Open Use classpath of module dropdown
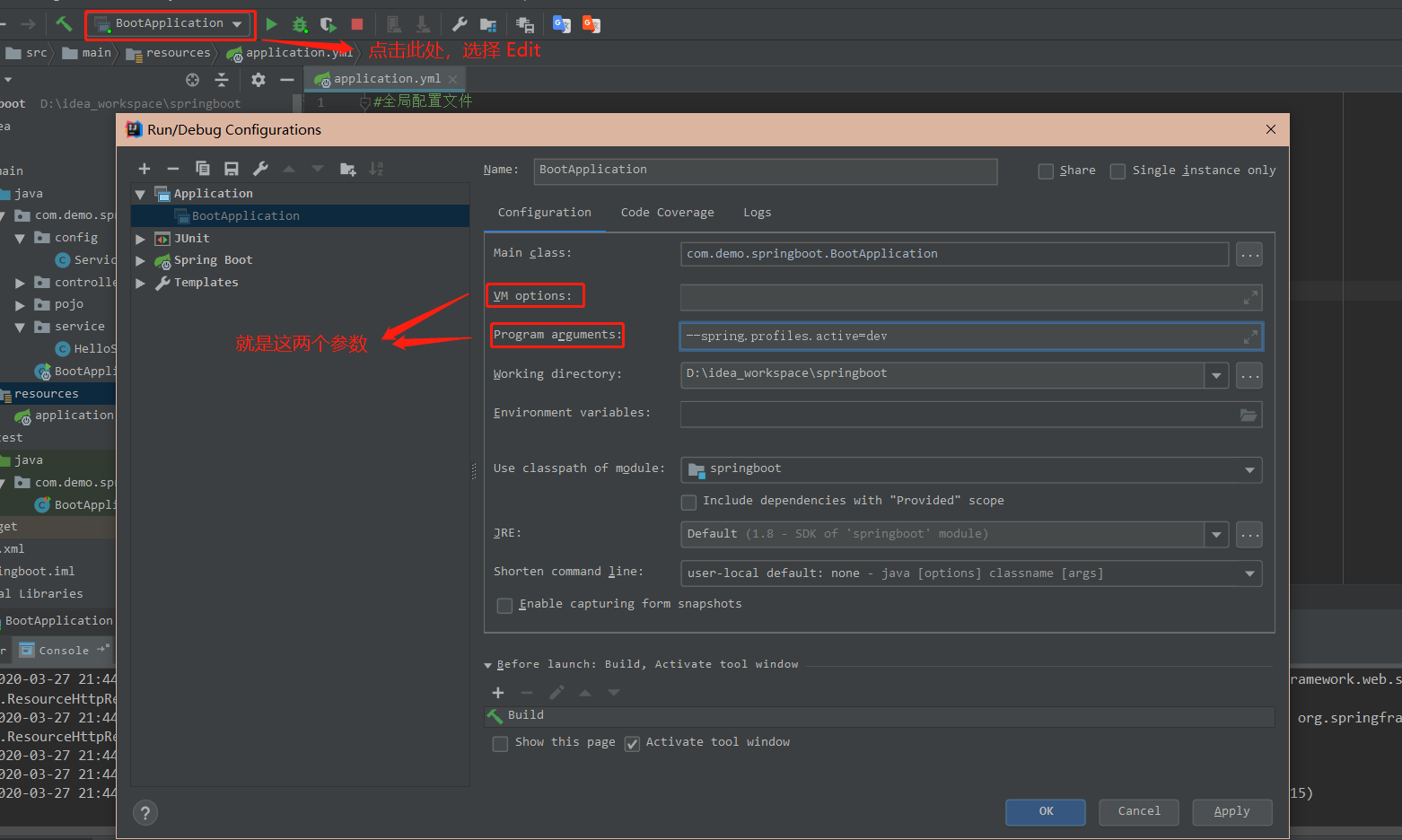Viewport: 1402px width, 840px height. click(1249, 470)
